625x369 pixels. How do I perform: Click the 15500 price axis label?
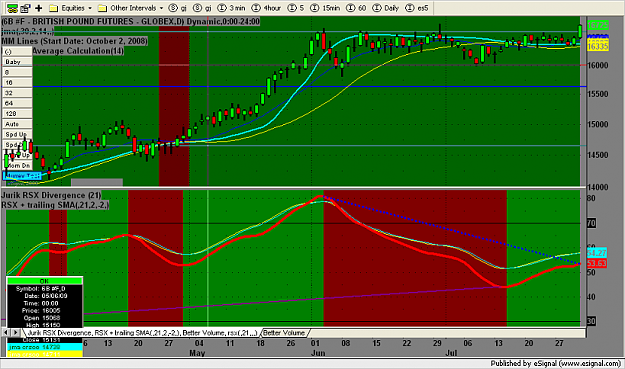[598, 94]
